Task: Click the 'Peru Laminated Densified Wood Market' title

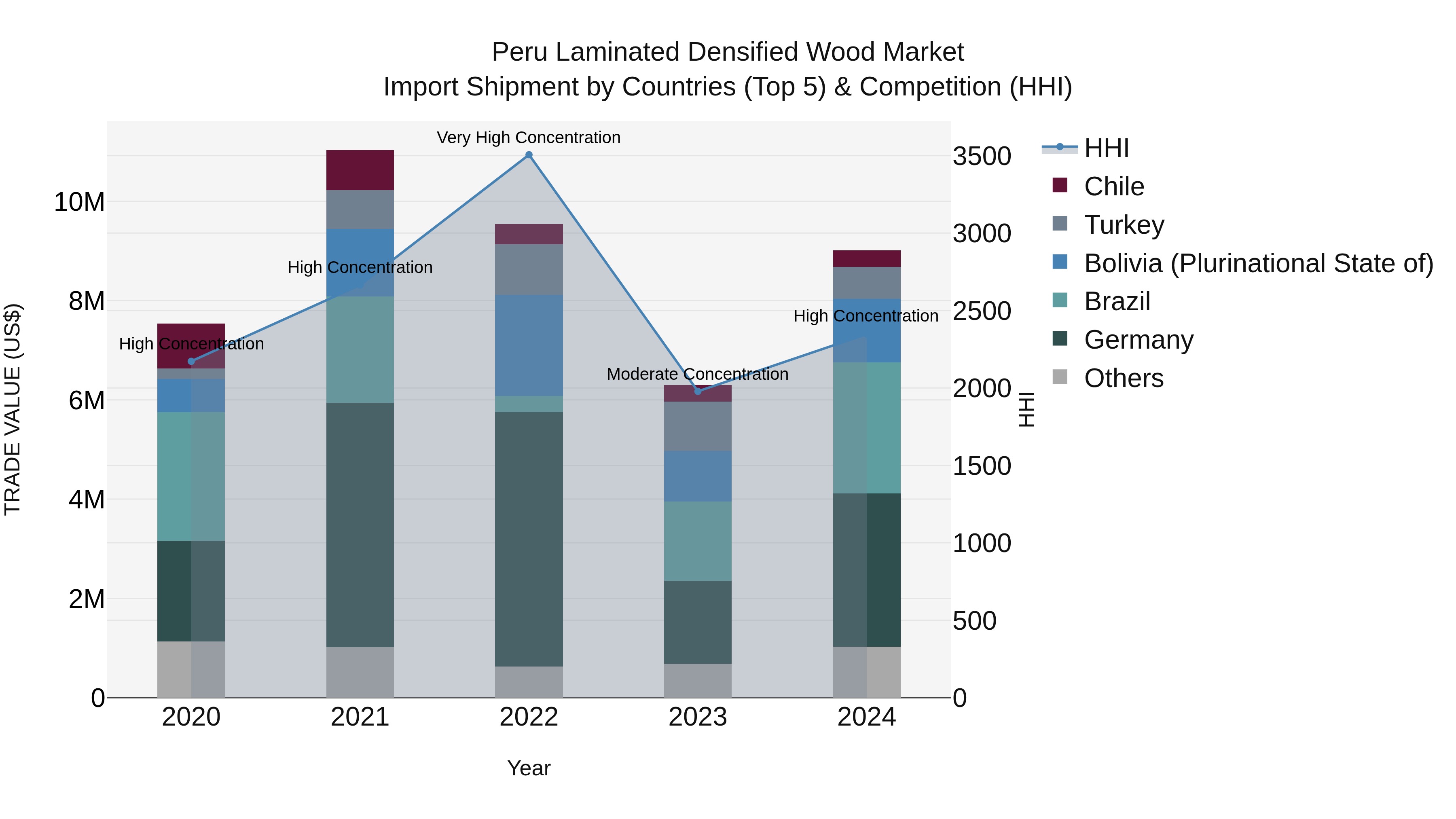Action: [x=728, y=52]
